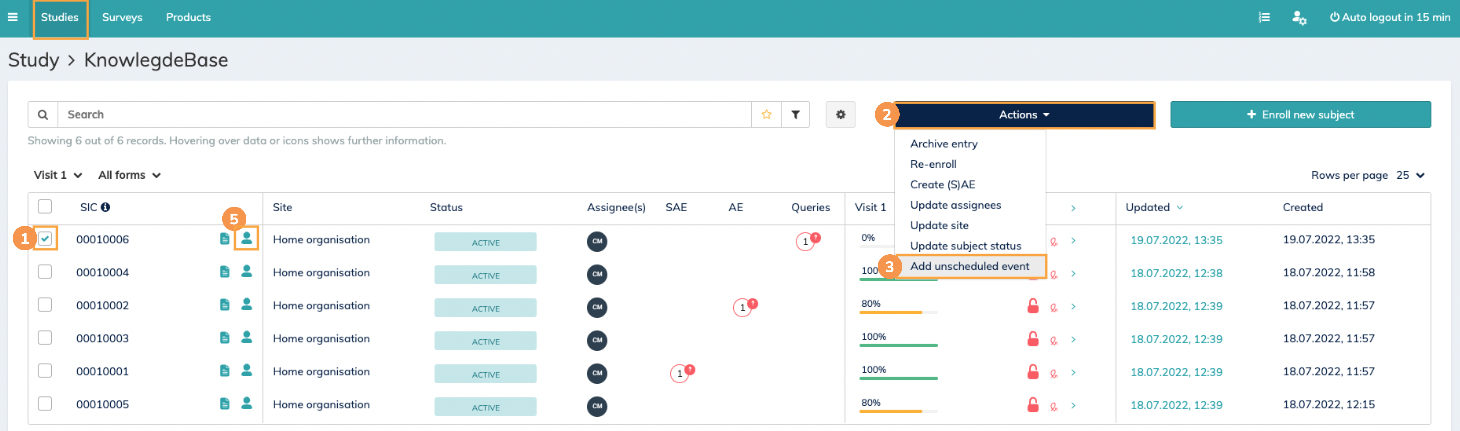
Task: Click the red lock icon for 00010003
Action: (1034, 339)
